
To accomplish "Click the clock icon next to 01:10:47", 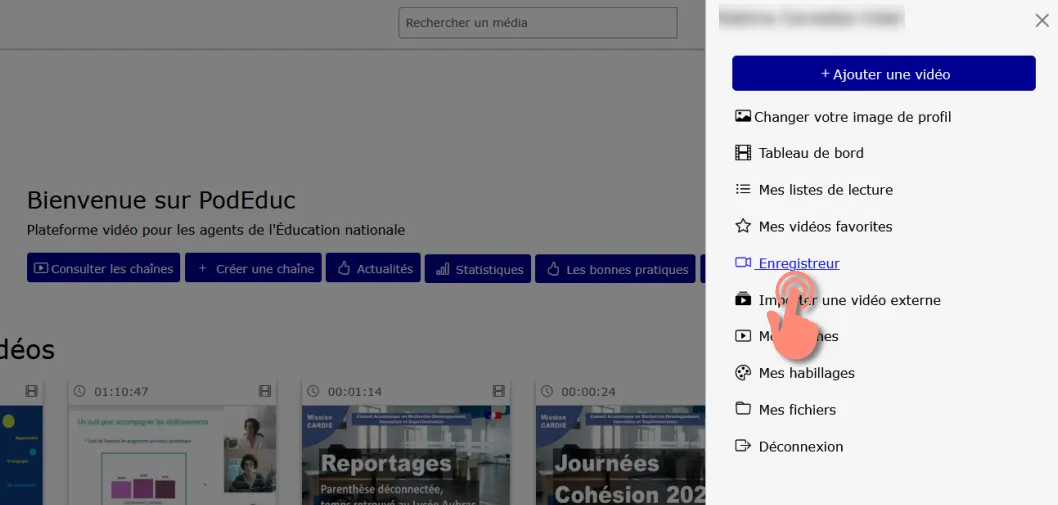I will [80, 391].
